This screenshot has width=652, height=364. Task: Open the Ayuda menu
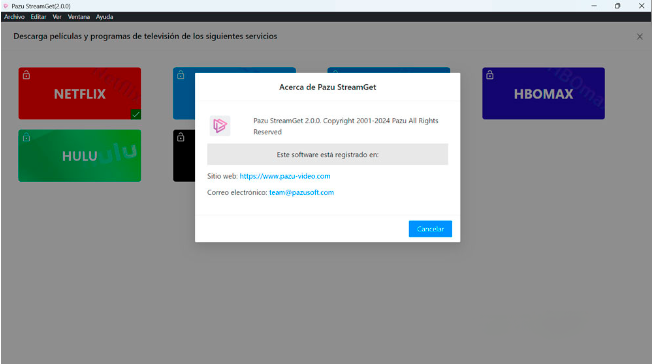[104, 17]
